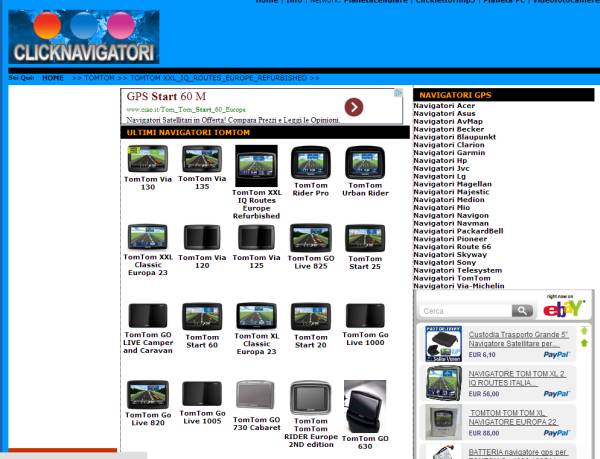Select Navigatori Garmin in sidebar
The image size is (600, 459).
449,153
